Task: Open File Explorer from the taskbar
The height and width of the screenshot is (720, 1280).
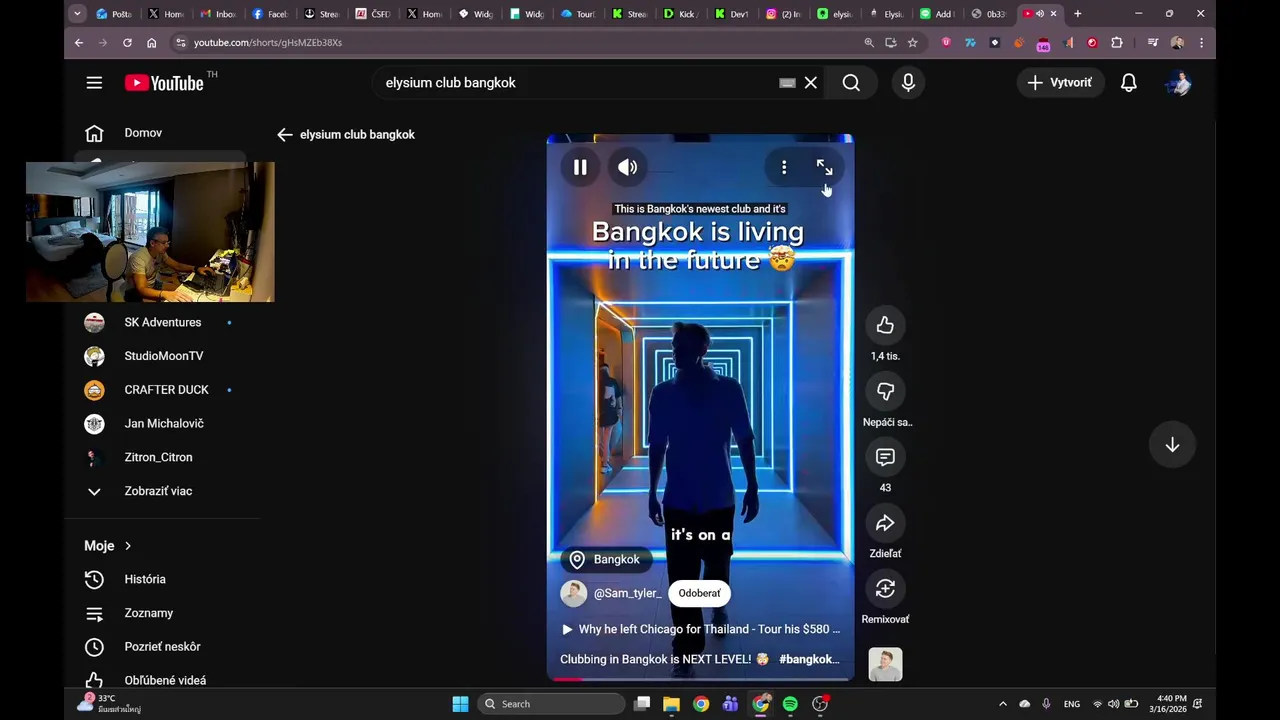Action: [671, 704]
